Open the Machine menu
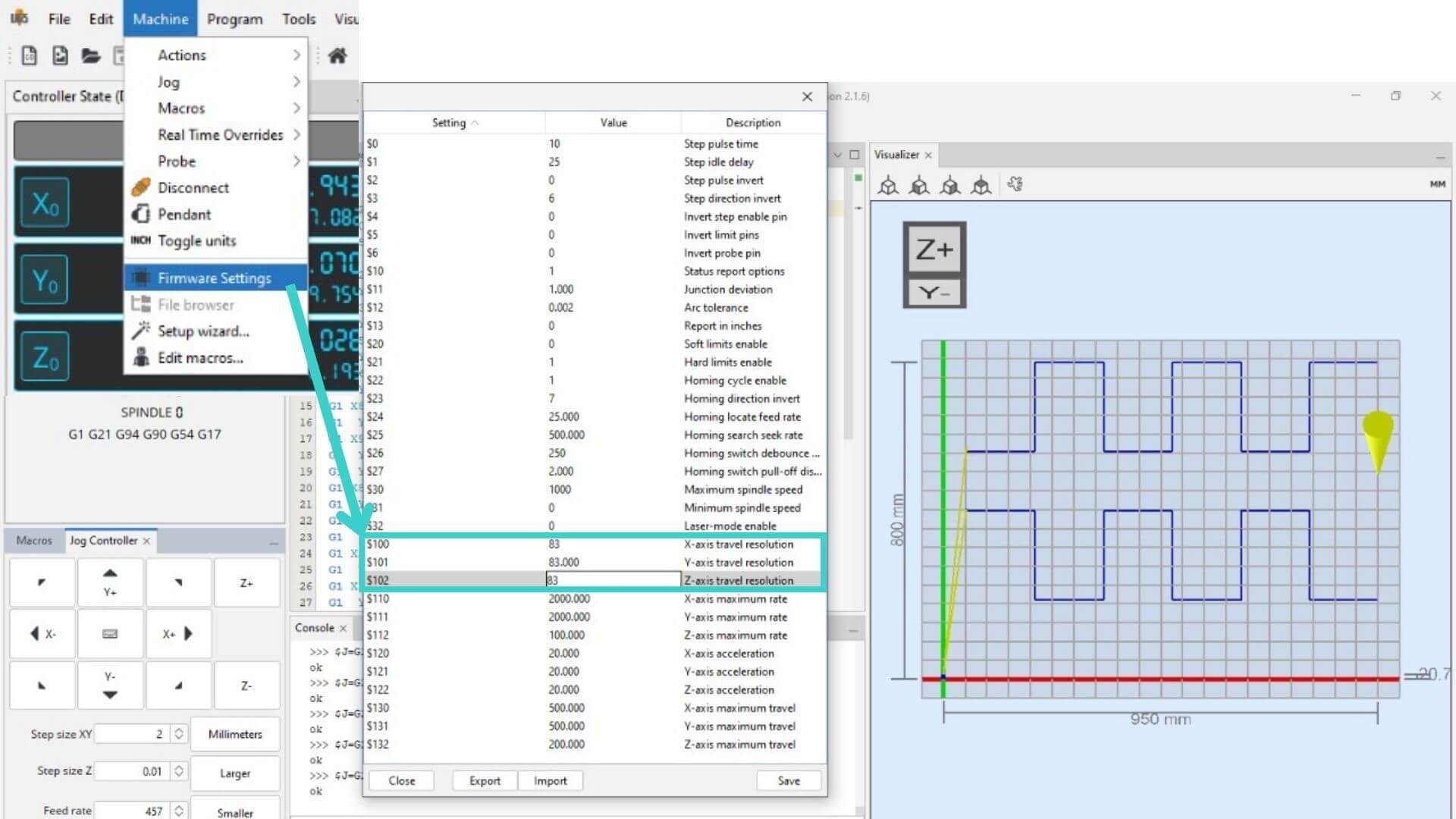 tap(159, 18)
